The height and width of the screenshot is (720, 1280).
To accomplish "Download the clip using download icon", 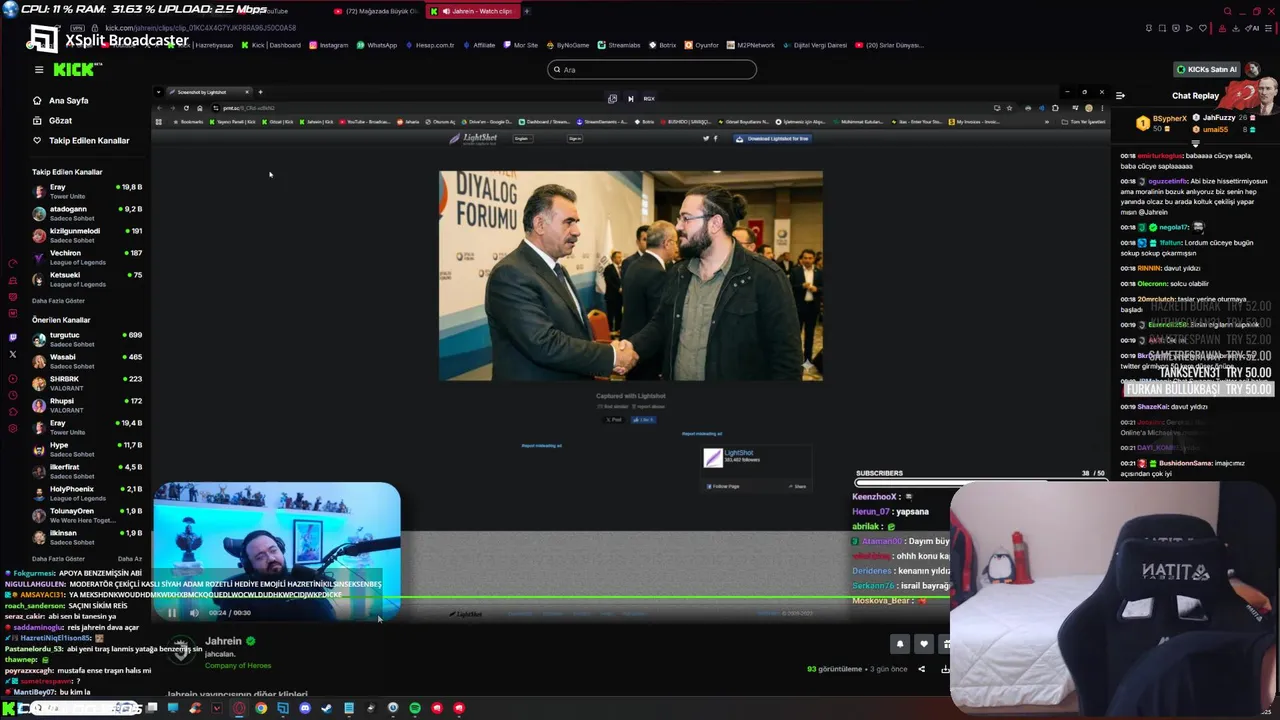I will tap(945, 669).
